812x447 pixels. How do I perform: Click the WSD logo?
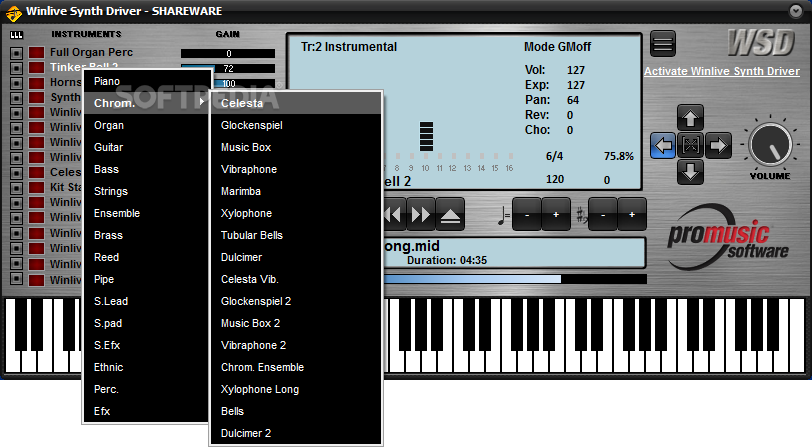pos(761,42)
